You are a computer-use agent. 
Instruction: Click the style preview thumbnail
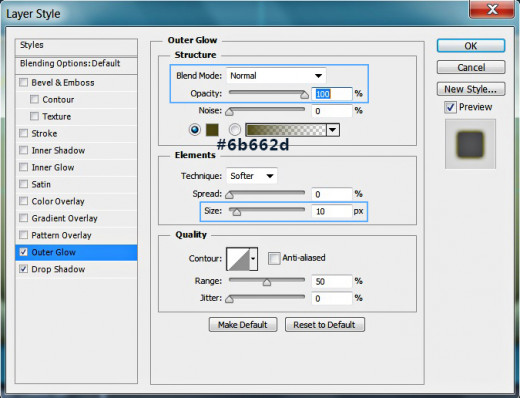(470, 144)
